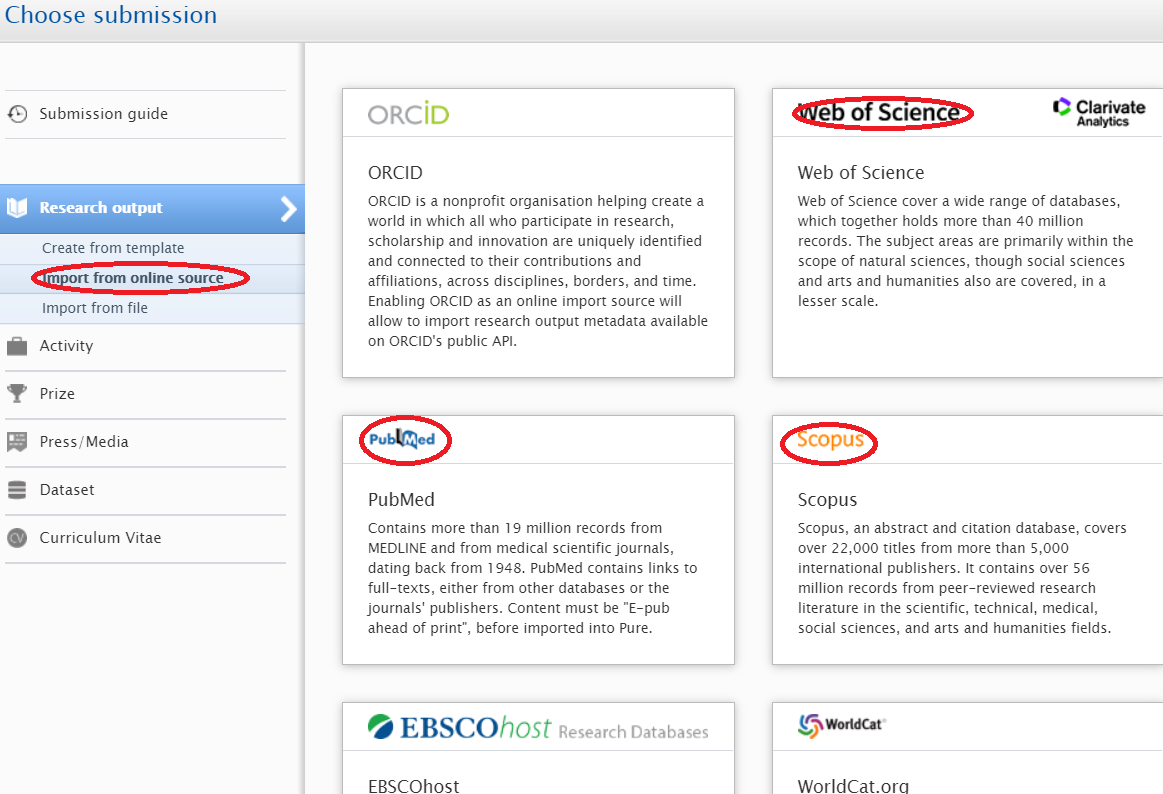Screen dimensions: 1163x794
Task: Click the PubMed logo
Action: (403, 439)
